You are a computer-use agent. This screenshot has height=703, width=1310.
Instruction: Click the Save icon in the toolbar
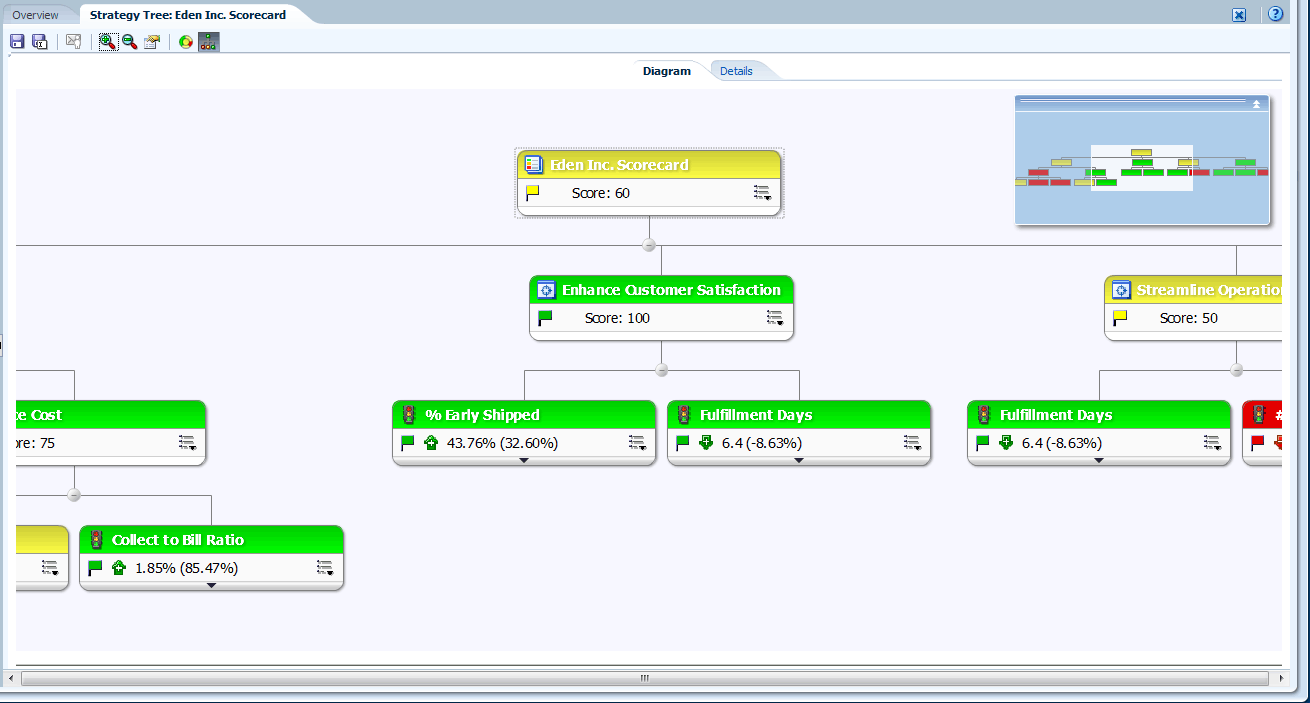click(x=17, y=41)
